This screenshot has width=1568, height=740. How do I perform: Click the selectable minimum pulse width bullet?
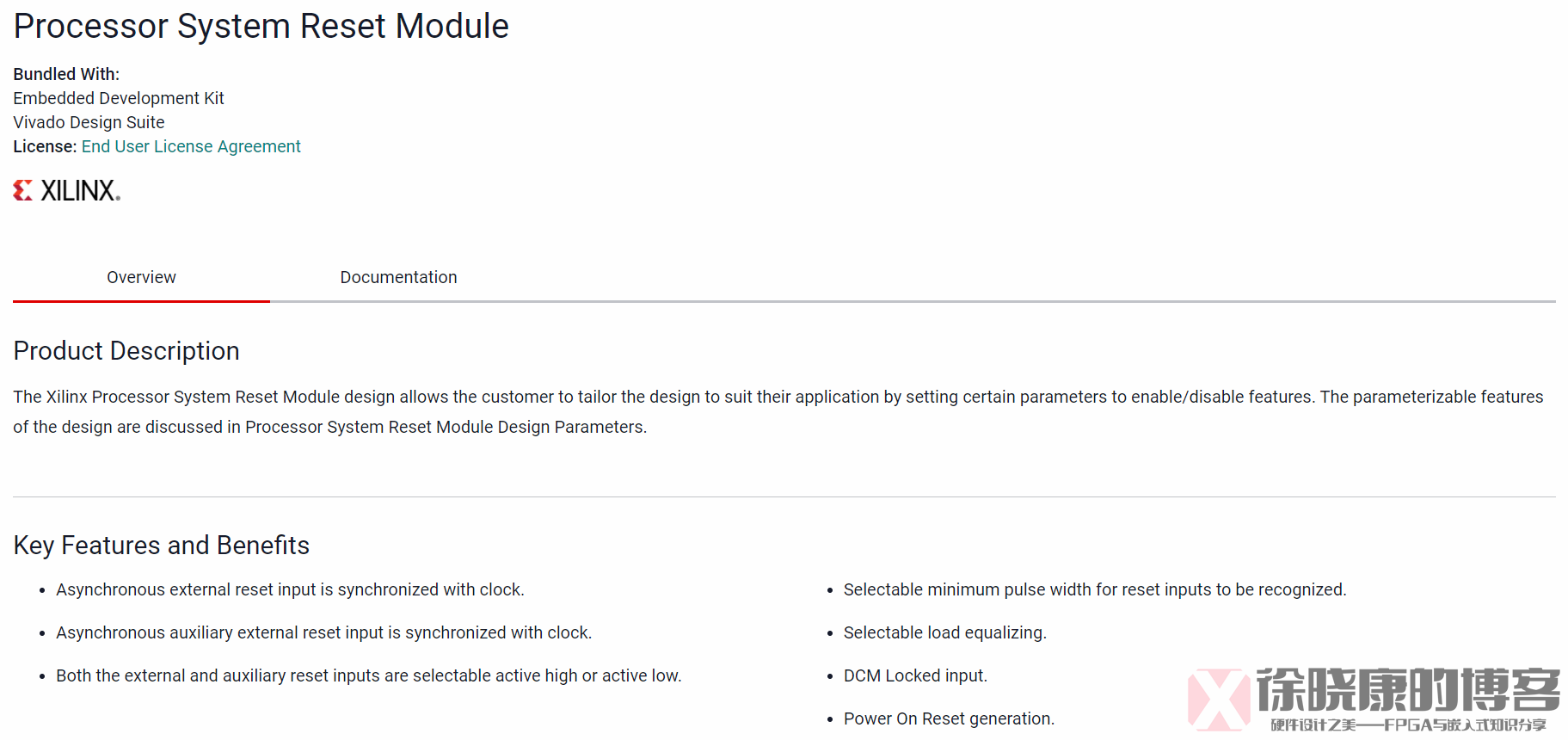pyautogui.click(x=1095, y=589)
